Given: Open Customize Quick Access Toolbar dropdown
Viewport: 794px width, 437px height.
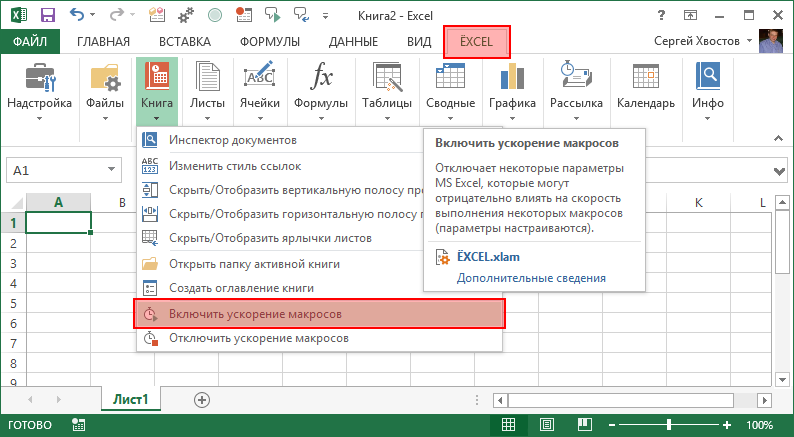Looking at the screenshot, I should [x=325, y=16].
